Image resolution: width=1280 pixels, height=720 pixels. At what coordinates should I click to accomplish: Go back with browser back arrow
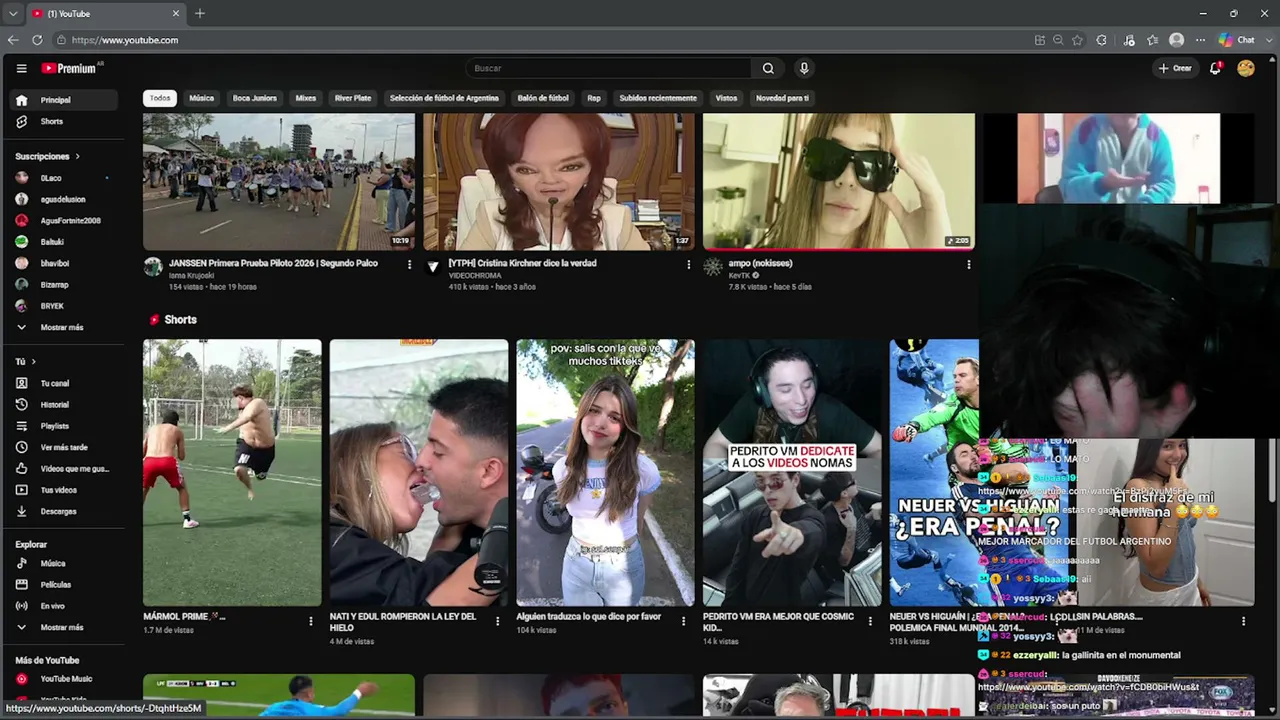[13, 40]
